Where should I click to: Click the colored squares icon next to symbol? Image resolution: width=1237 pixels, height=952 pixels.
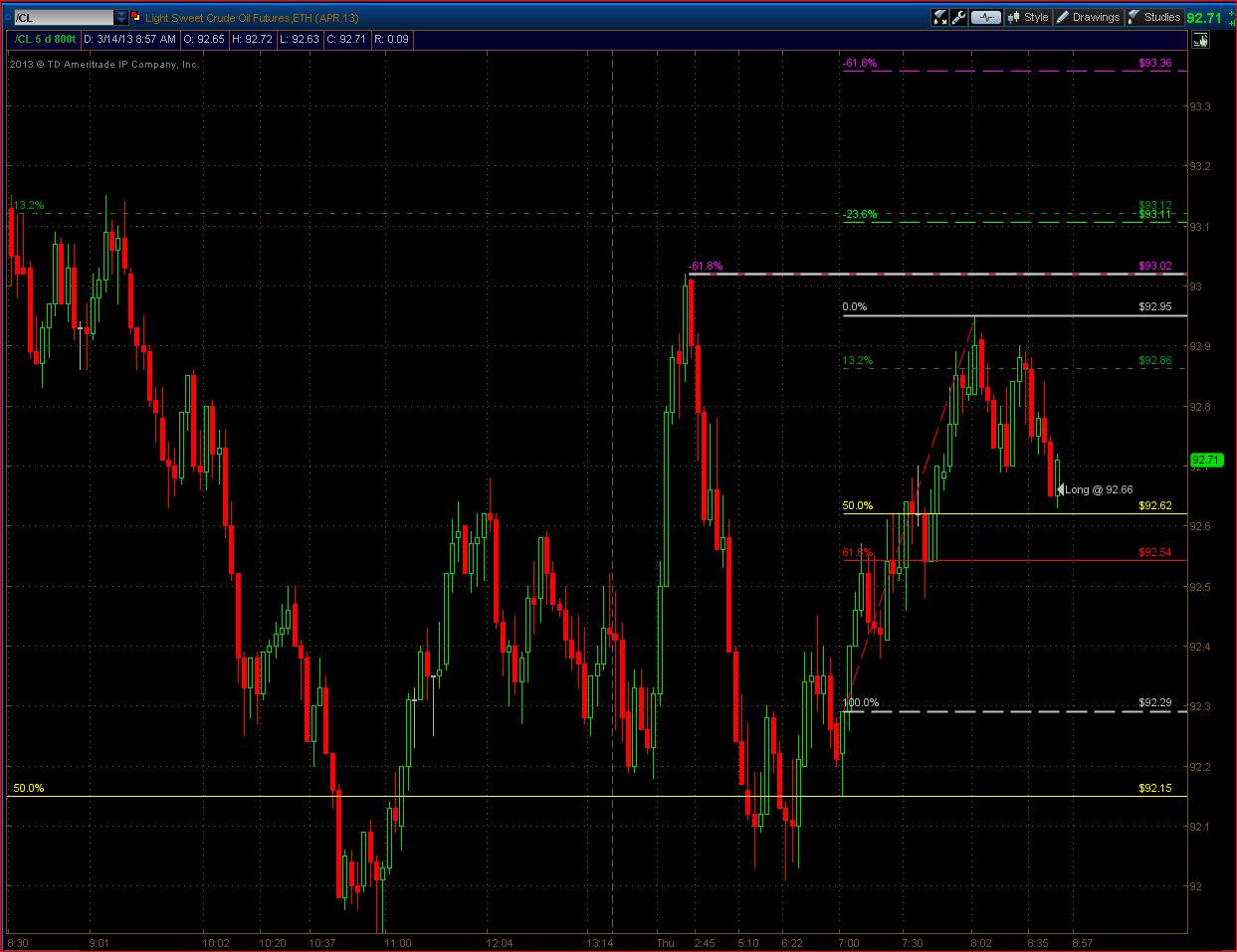click(x=136, y=18)
